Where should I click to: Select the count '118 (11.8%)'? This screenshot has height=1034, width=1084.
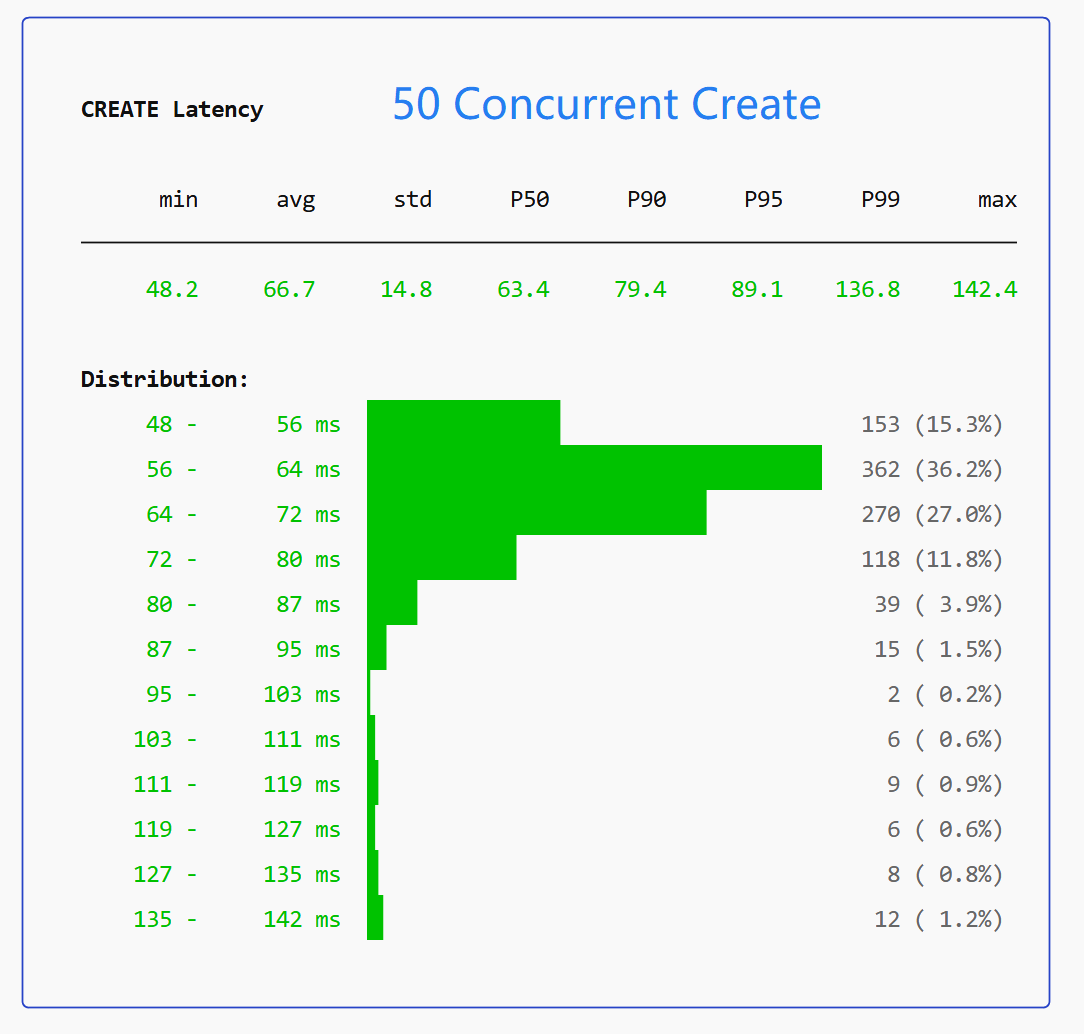(932, 559)
